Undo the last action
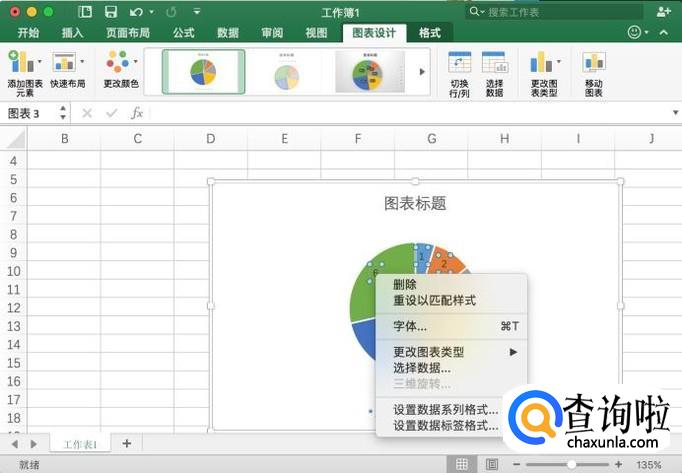Screen dimensions: 682x473 click(x=136, y=12)
